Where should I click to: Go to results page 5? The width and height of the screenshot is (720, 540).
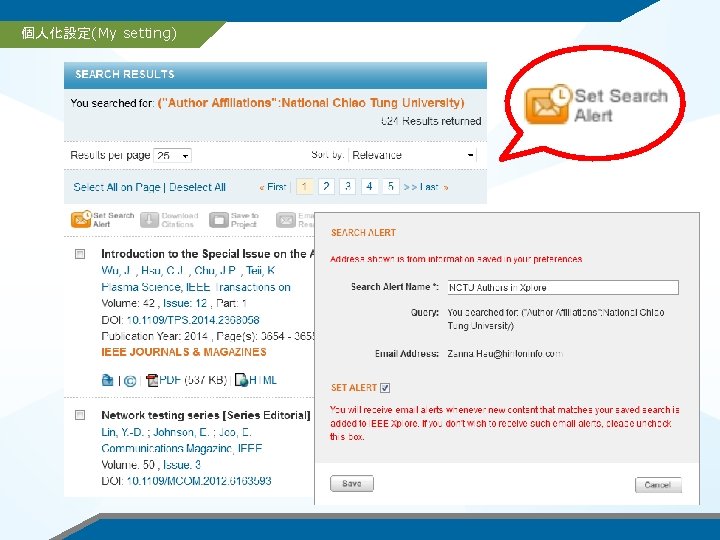coord(391,186)
